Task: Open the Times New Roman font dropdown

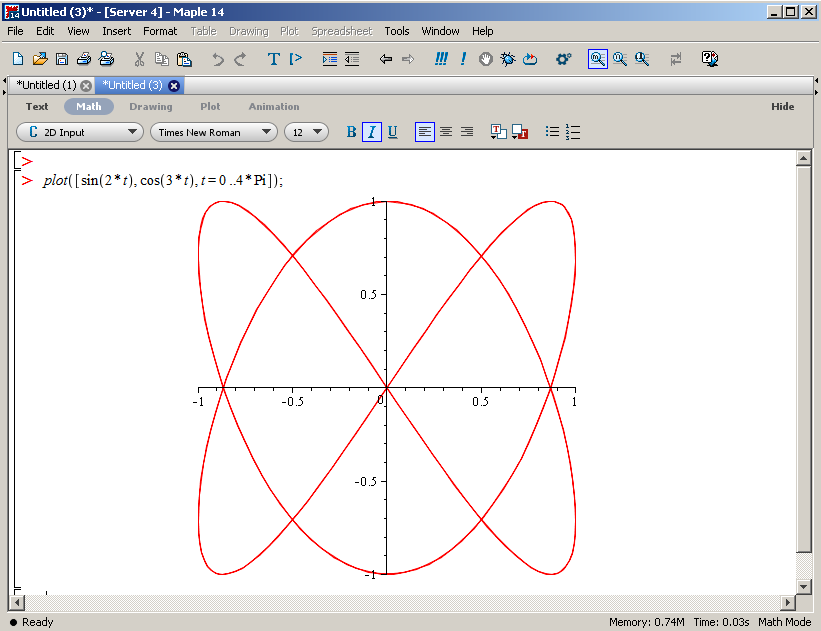Action: [x=214, y=132]
